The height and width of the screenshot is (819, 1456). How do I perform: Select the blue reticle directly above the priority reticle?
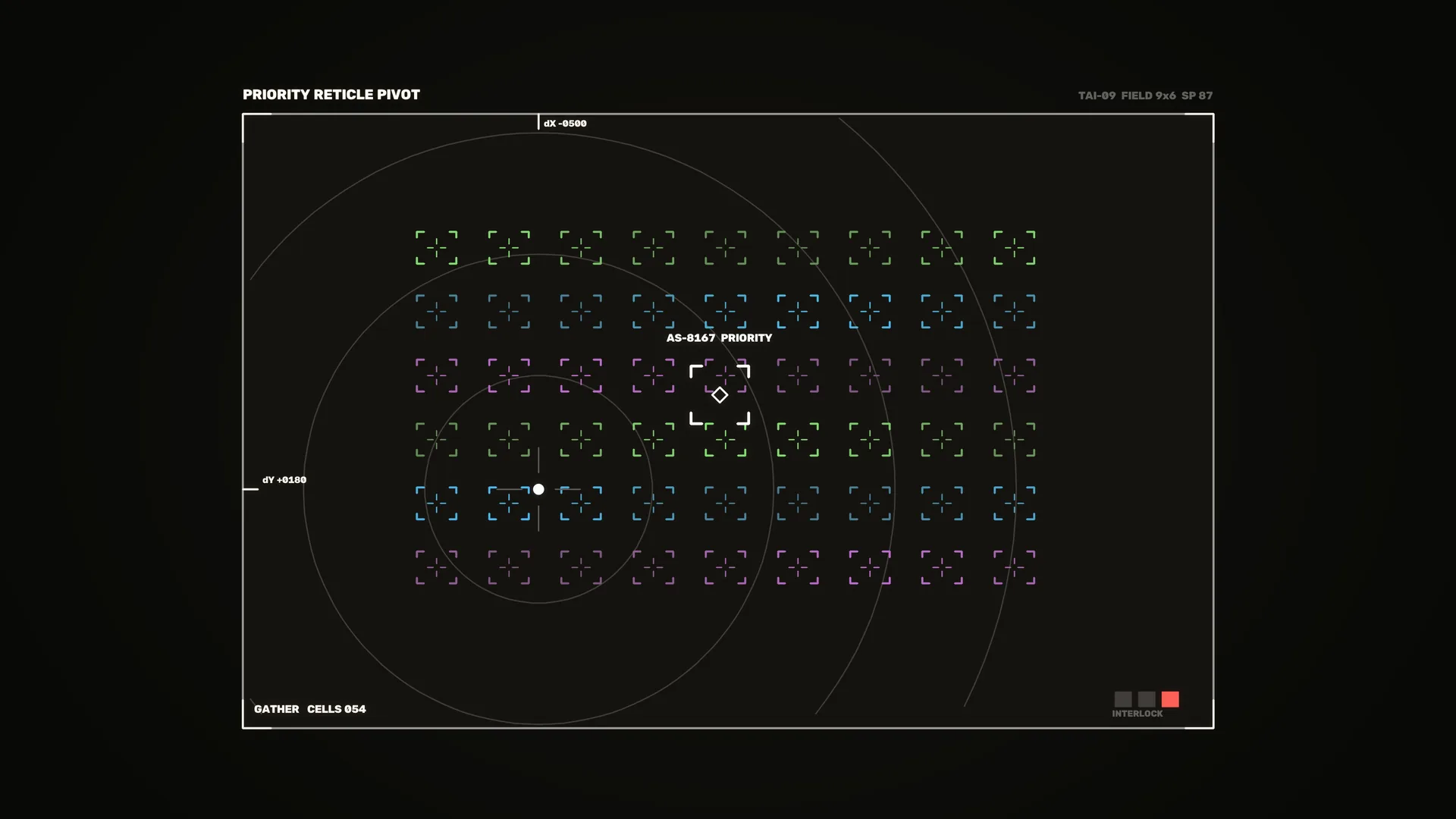tap(726, 312)
